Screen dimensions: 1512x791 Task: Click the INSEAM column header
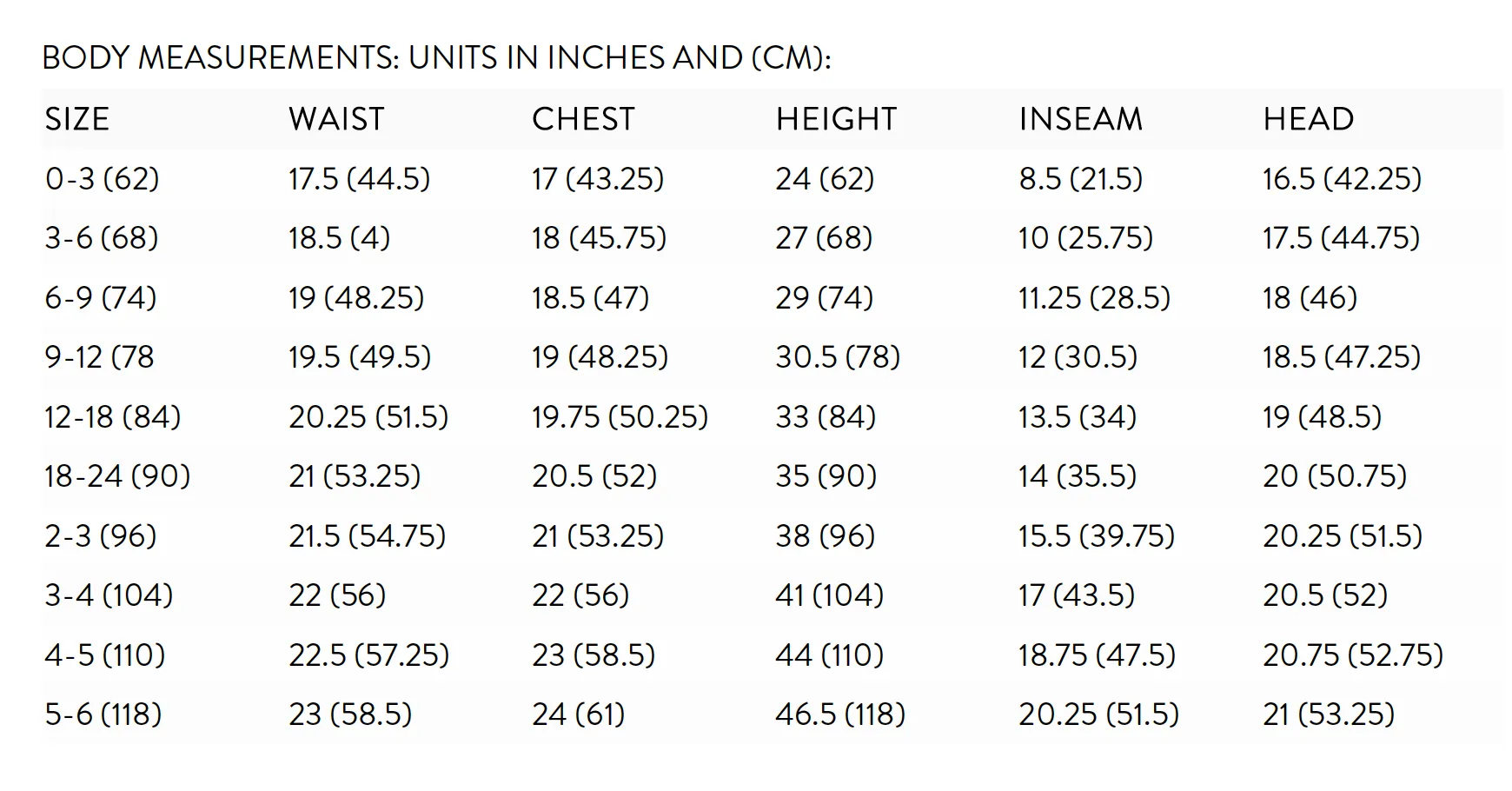tap(1081, 119)
